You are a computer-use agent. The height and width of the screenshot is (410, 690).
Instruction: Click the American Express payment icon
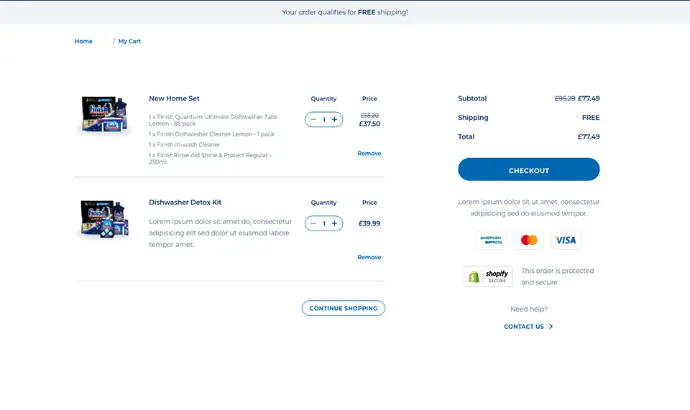click(491, 240)
